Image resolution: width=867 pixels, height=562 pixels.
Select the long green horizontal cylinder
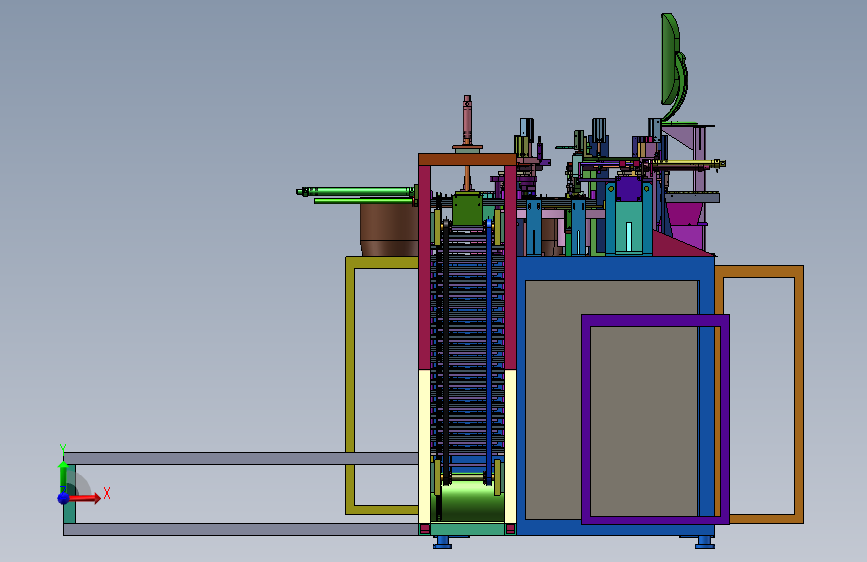pos(357,192)
